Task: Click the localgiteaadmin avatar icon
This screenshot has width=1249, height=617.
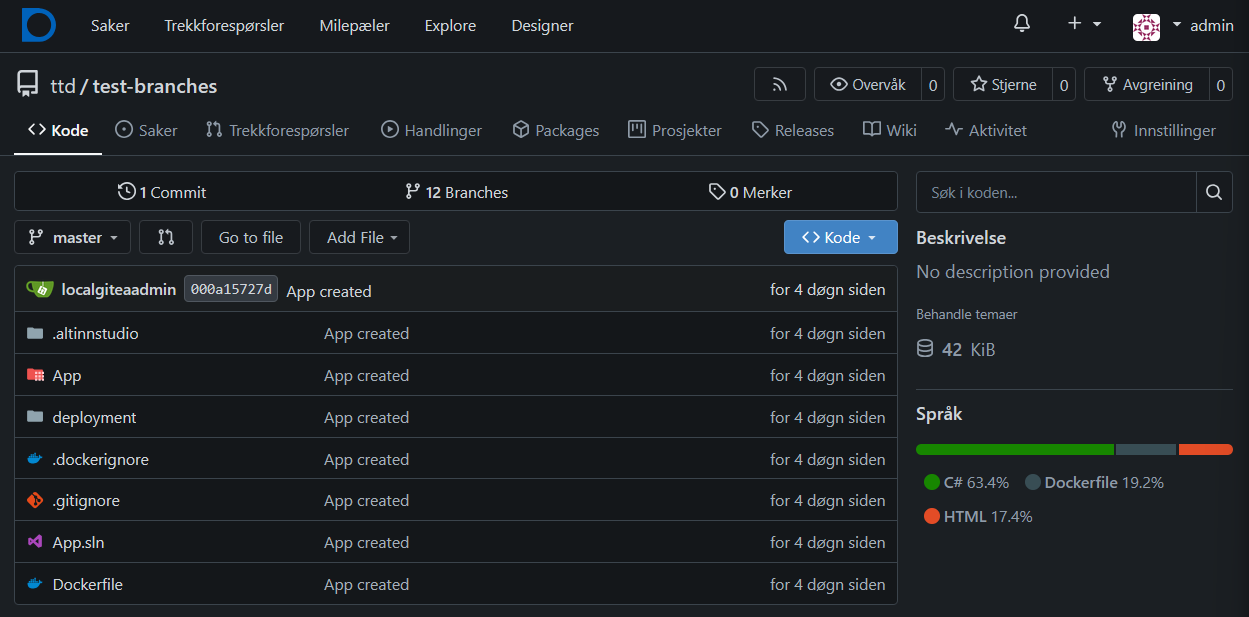Action: point(40,290)
